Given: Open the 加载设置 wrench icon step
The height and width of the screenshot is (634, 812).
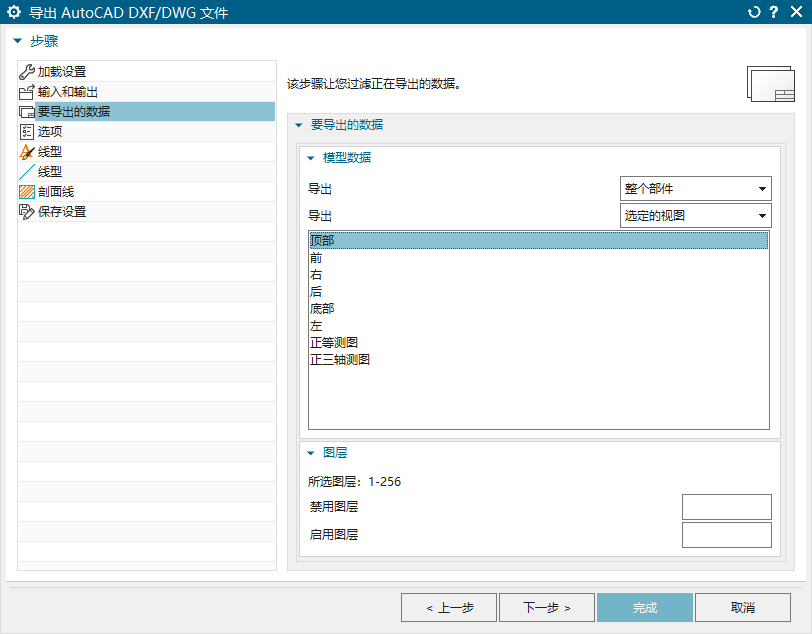Looking at the screenshot, I should click(x=27, y=71).
